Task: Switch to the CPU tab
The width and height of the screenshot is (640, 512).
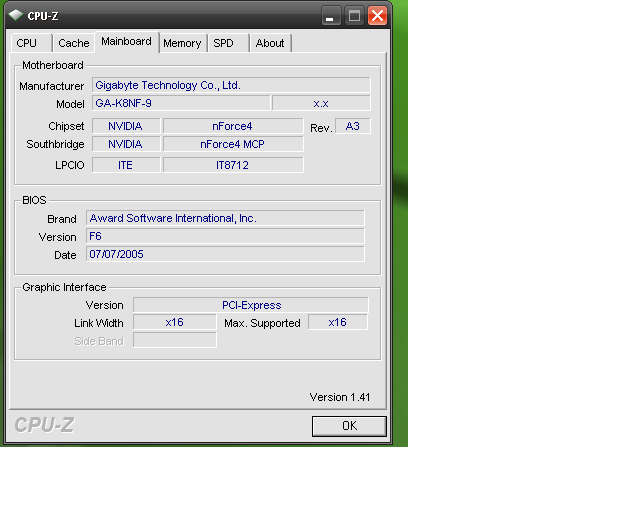Action: (27, 43)
